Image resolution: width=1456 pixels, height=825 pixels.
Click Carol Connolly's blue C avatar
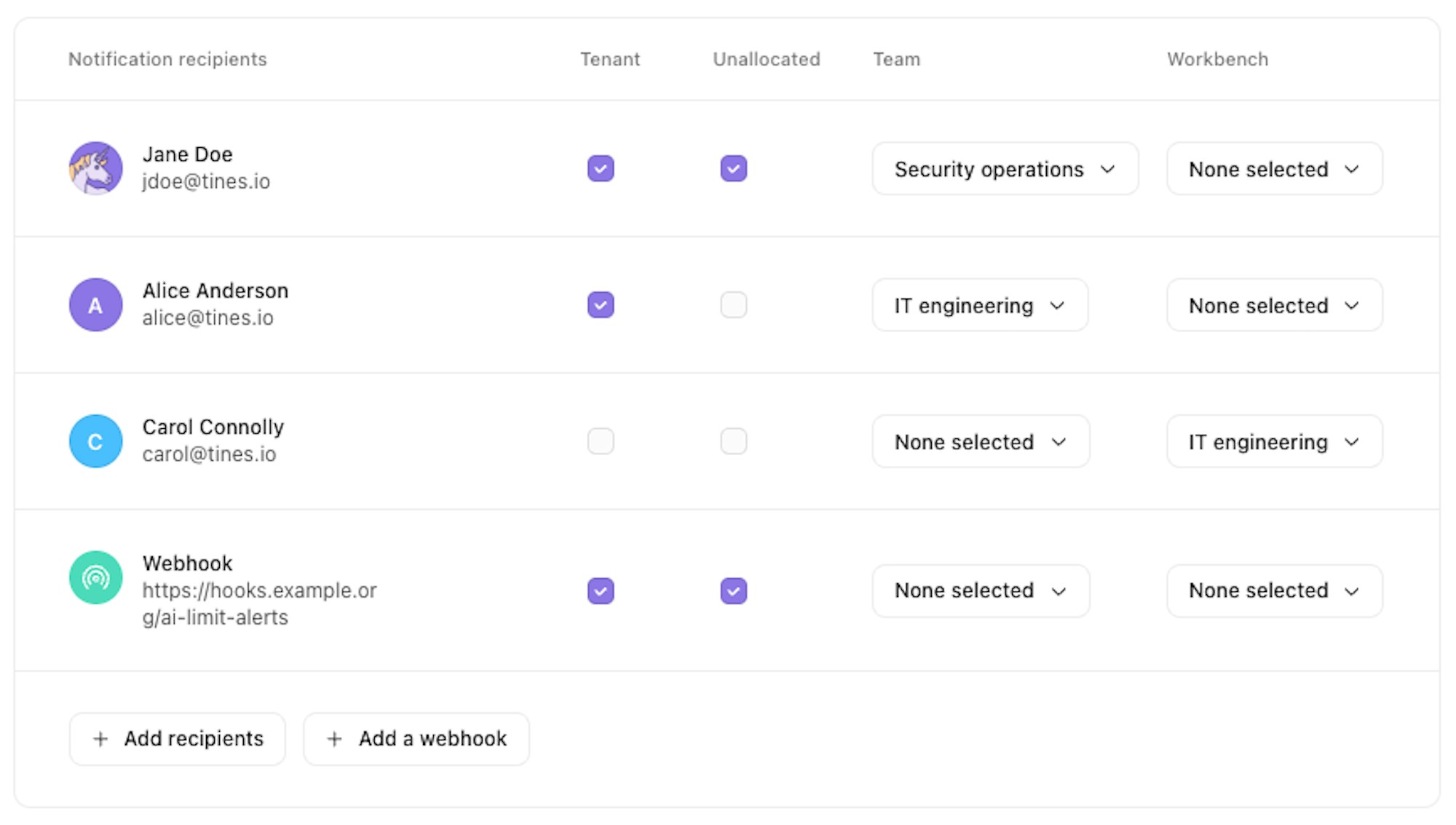(x=95, y=441)
